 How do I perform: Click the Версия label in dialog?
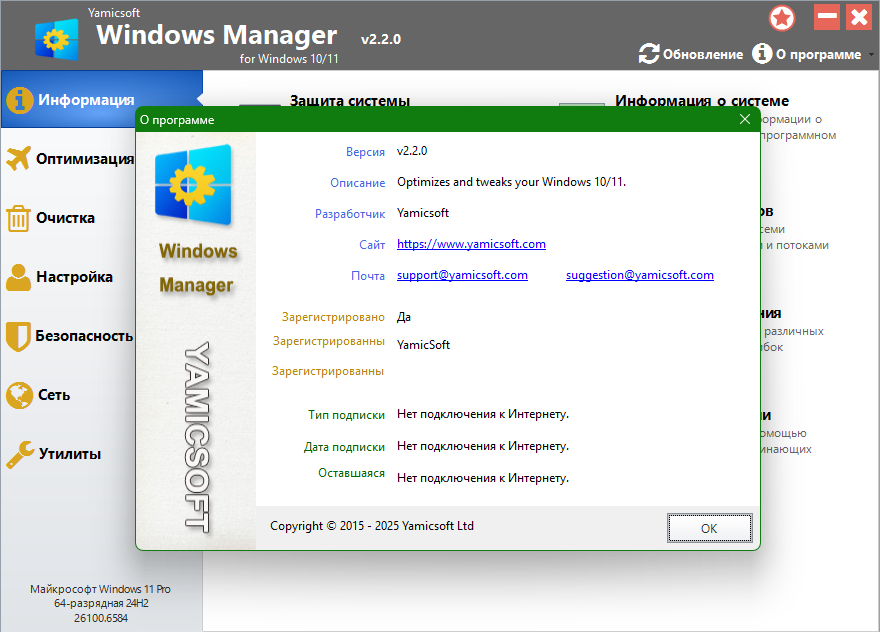365,152
